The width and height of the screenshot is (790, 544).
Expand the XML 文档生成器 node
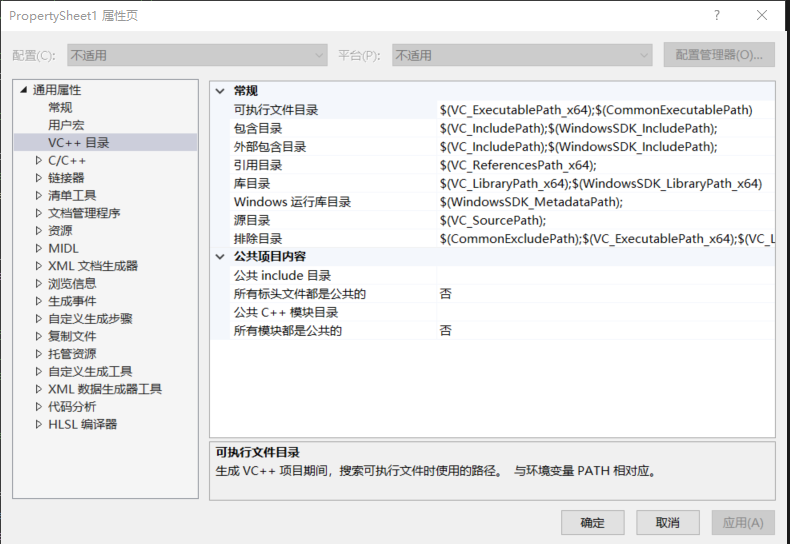tap(39, 266)
